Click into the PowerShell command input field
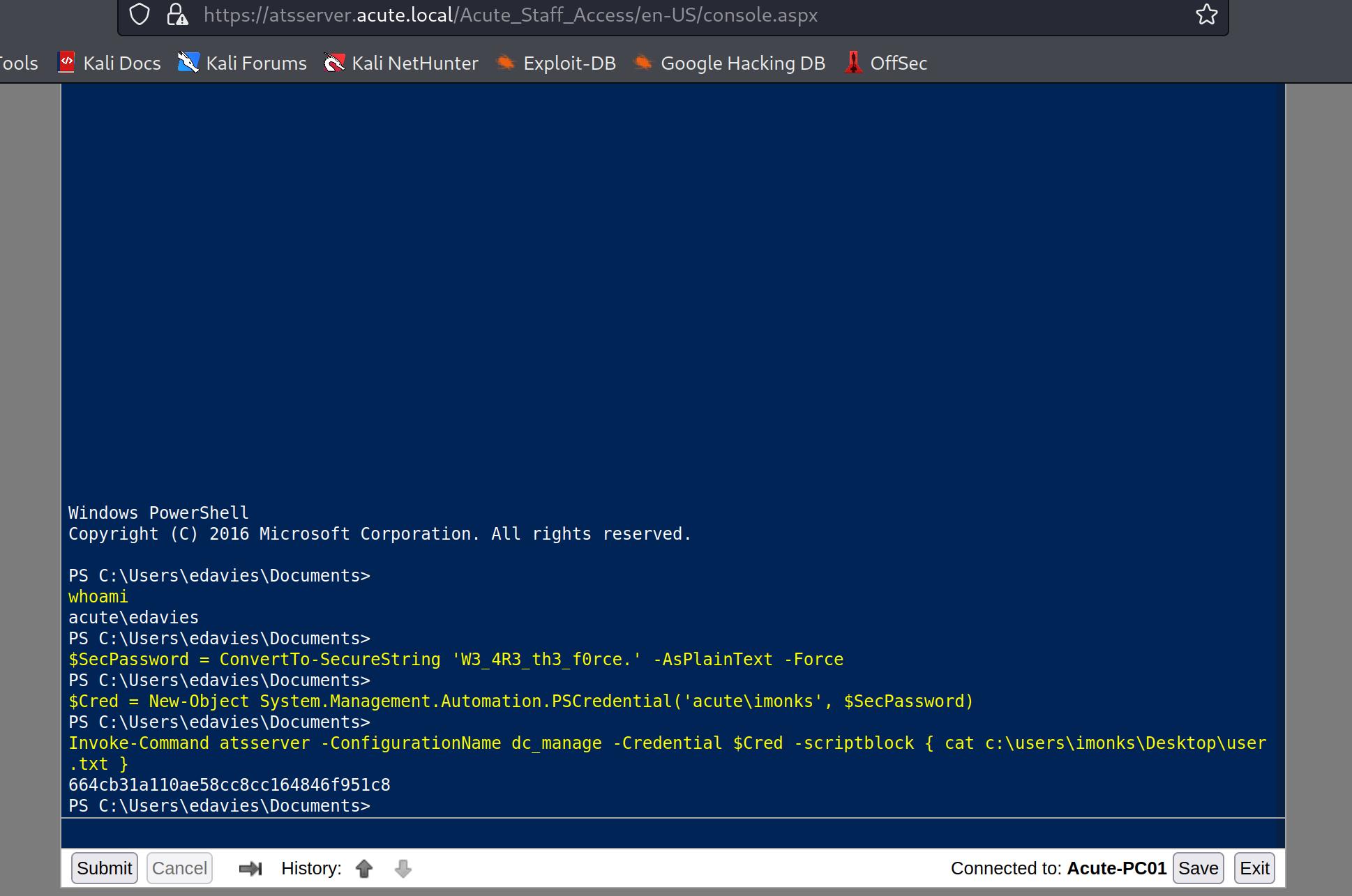The image size is (1352, 896). click(673, 833)
